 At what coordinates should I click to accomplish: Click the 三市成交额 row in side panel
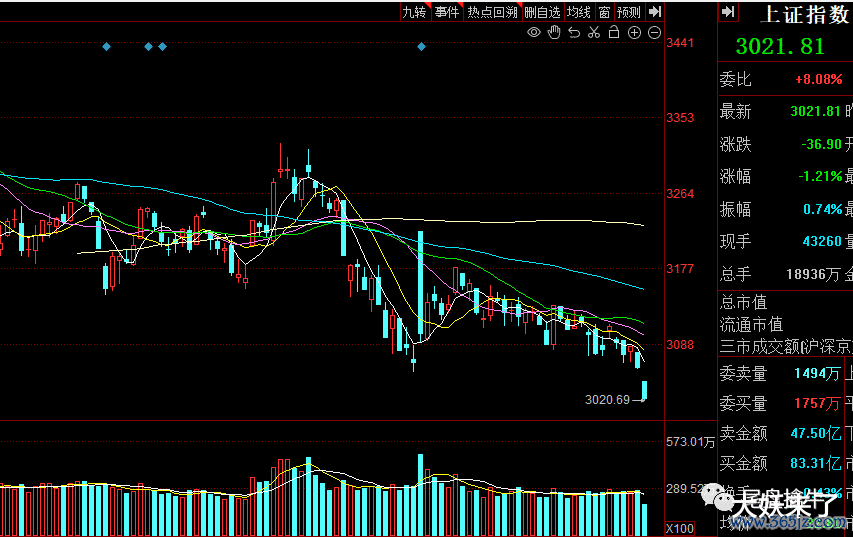tap(785, 346)
